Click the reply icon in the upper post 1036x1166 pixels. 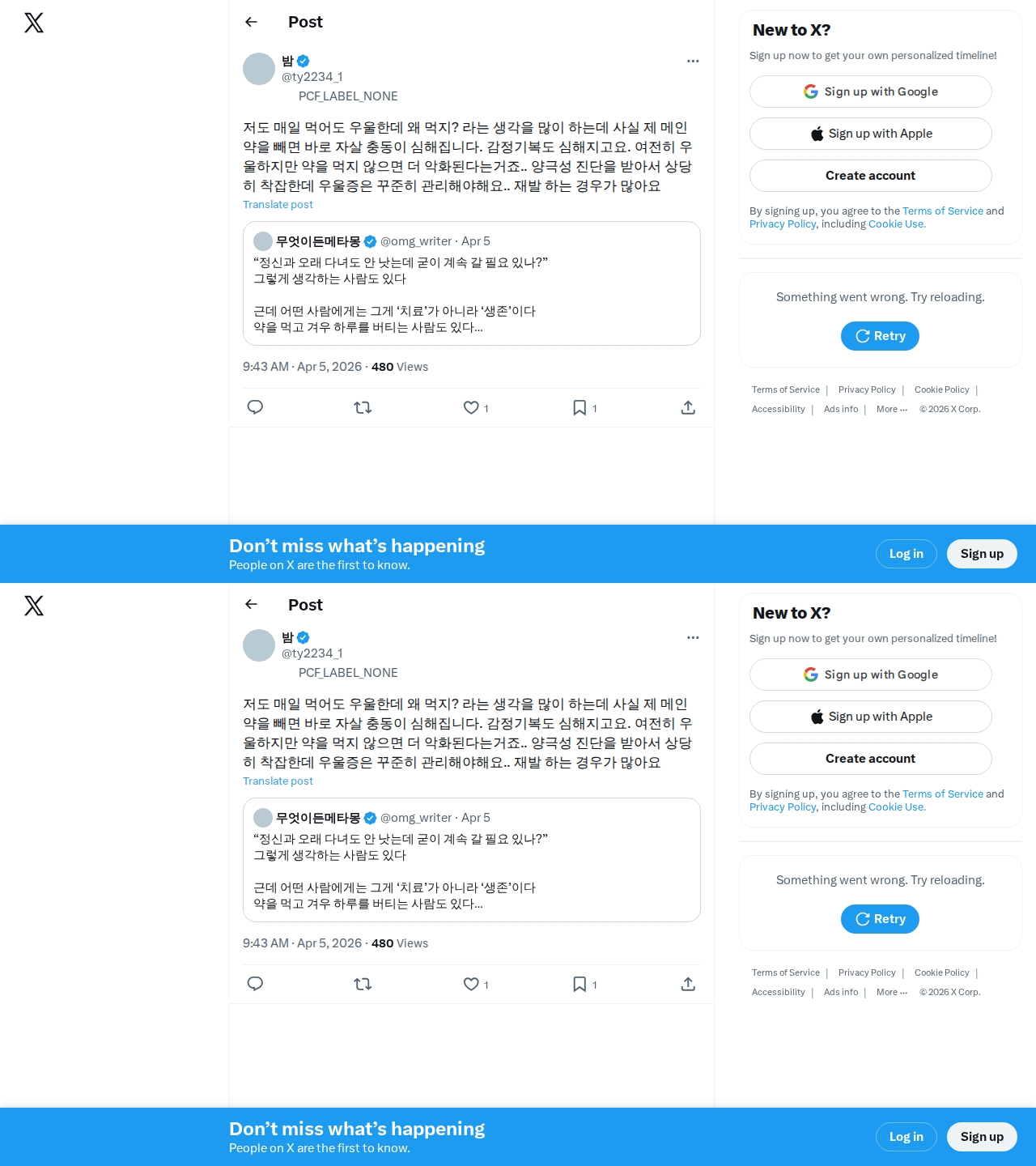(x=255, y=407)
